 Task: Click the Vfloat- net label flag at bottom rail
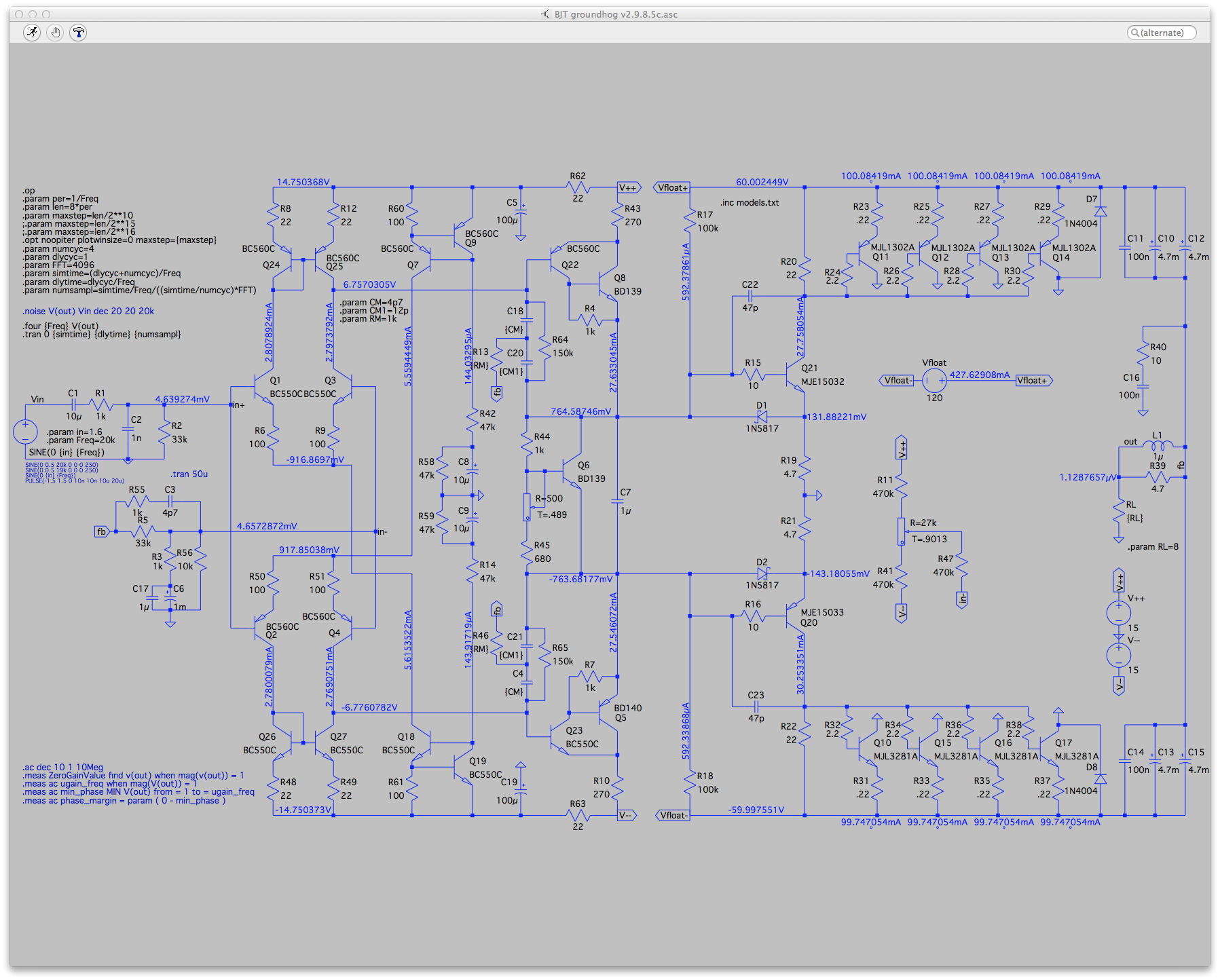coord(672,816)
